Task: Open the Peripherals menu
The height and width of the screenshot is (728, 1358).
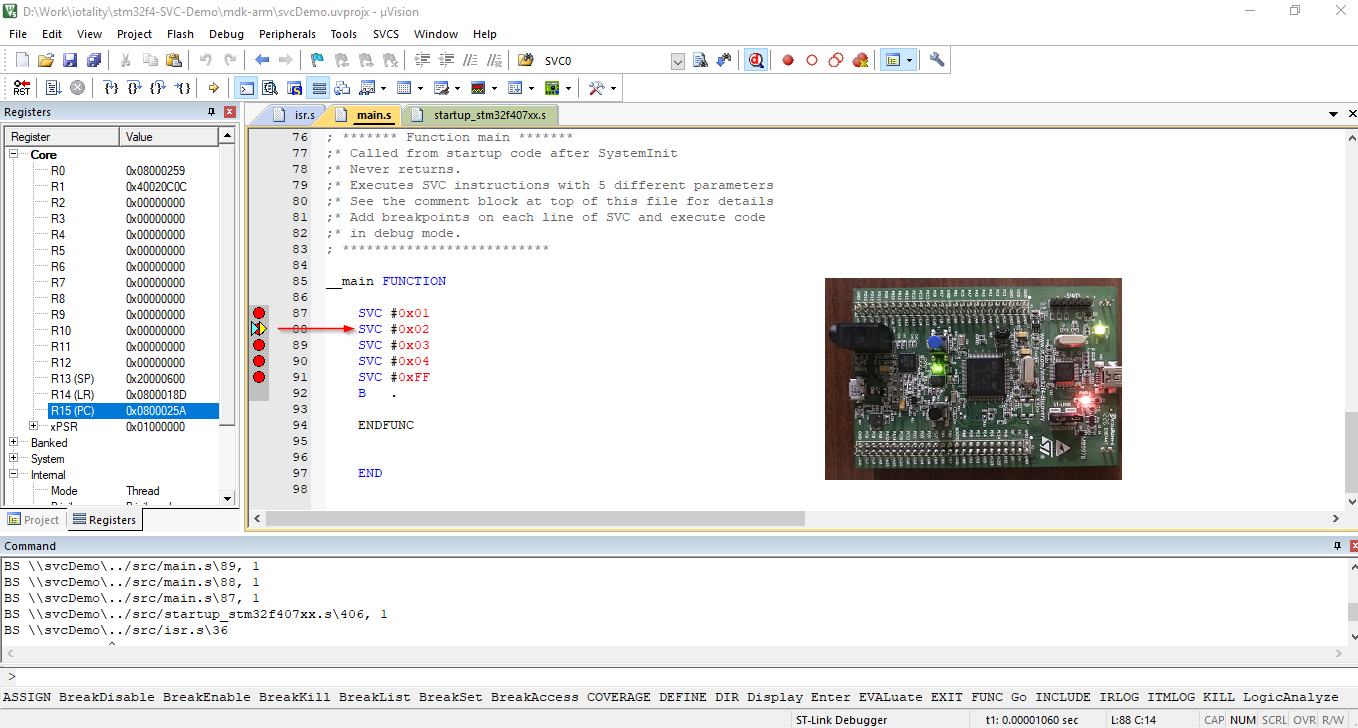Action: 287,34
